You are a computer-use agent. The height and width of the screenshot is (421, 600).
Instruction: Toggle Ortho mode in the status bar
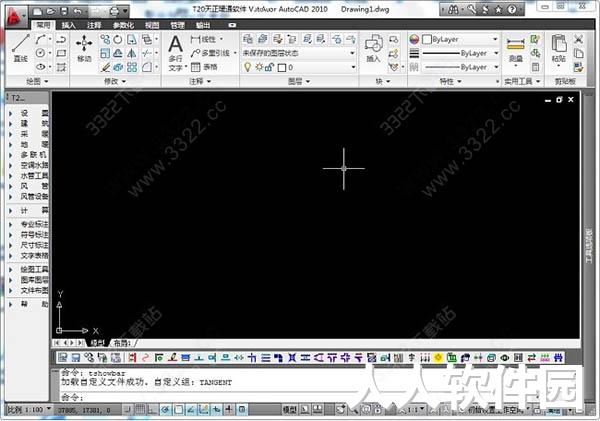[x=153, y=410]
